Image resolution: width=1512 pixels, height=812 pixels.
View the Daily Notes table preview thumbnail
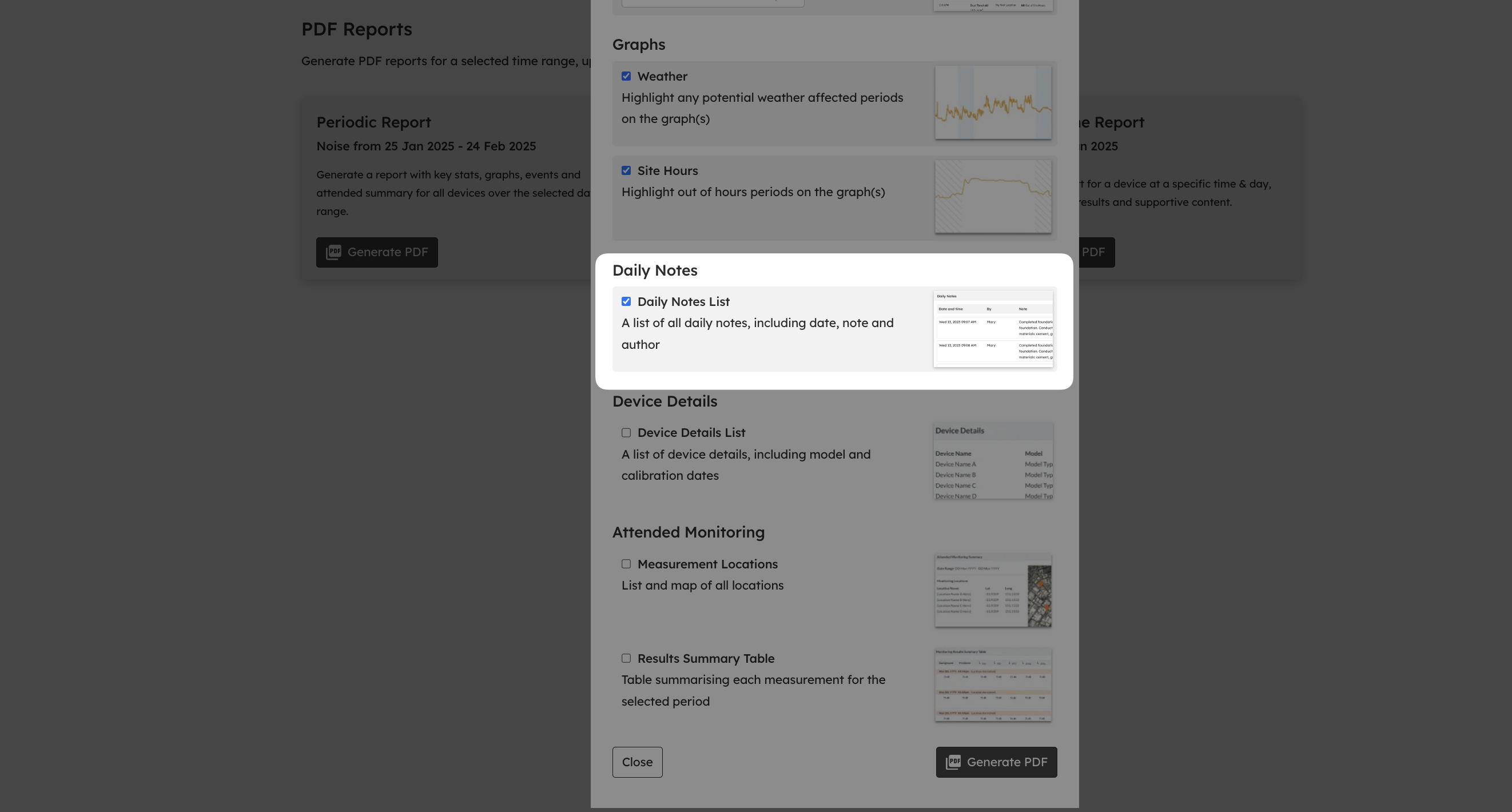[993, 329]
